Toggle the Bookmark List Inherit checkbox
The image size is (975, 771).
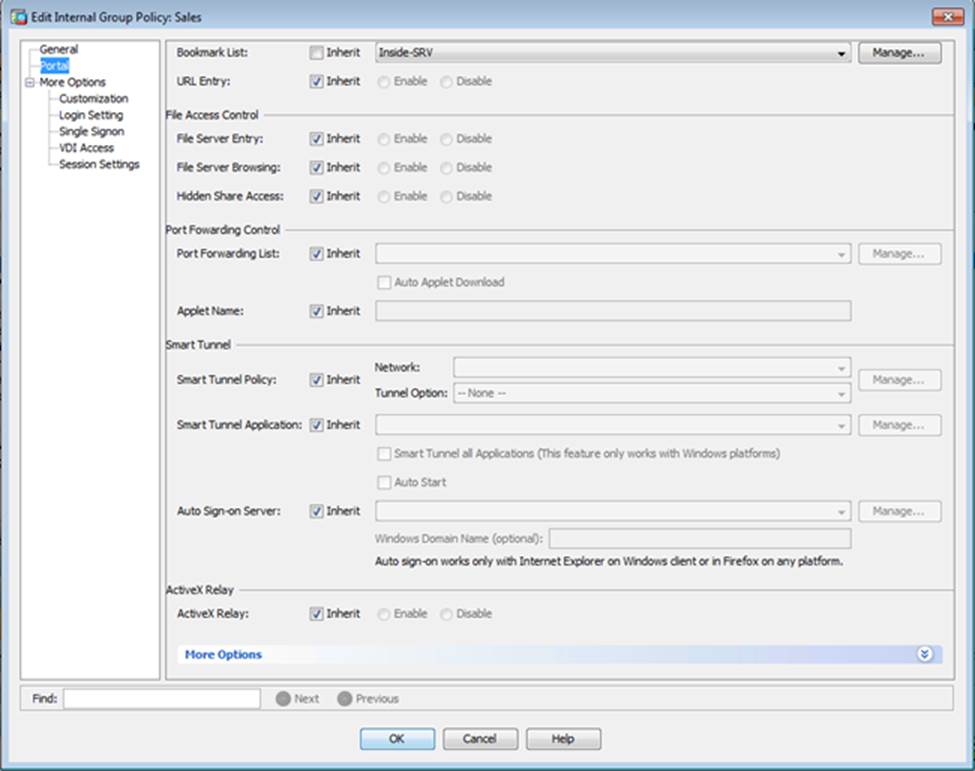(317, 53)
